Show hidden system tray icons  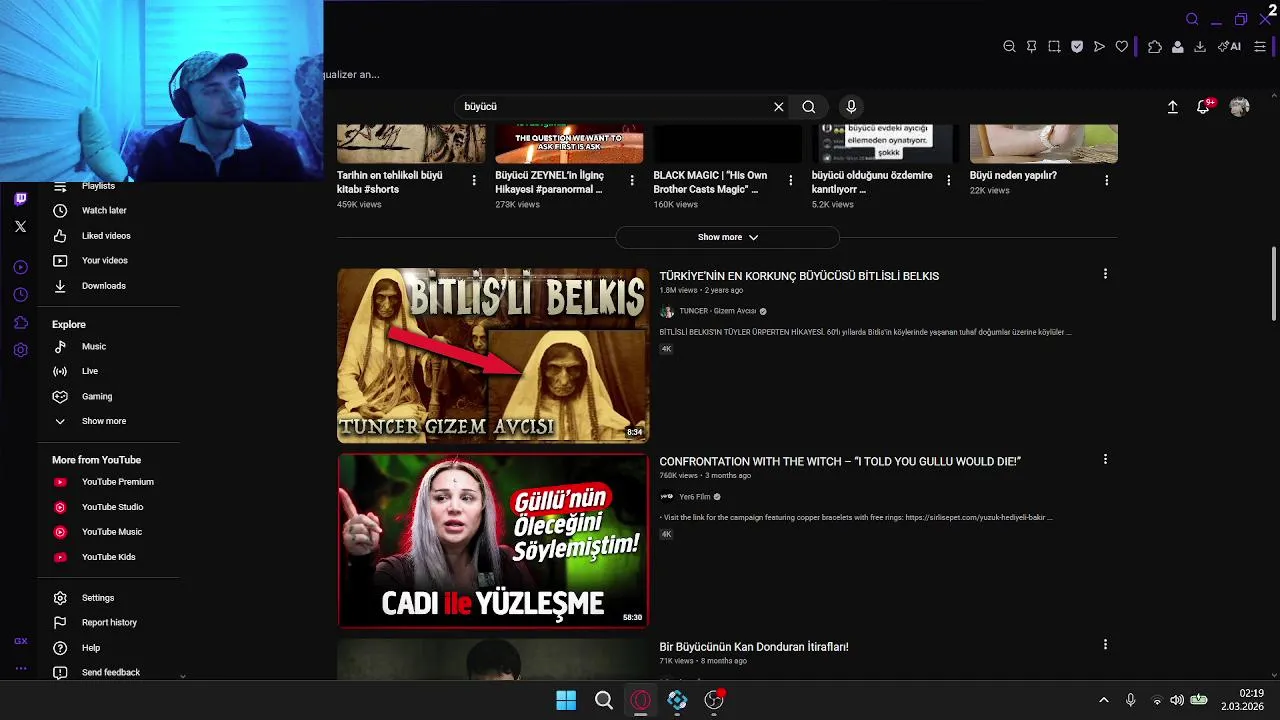1104,700
